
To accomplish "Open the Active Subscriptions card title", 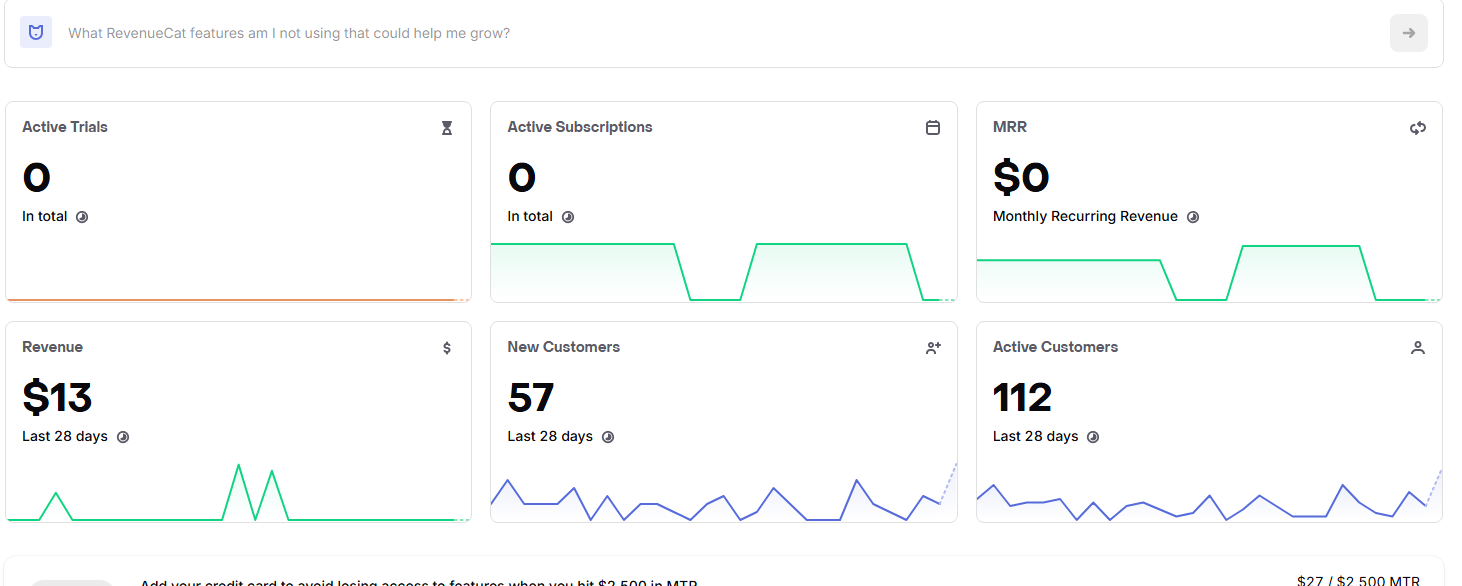I will 580,127.
